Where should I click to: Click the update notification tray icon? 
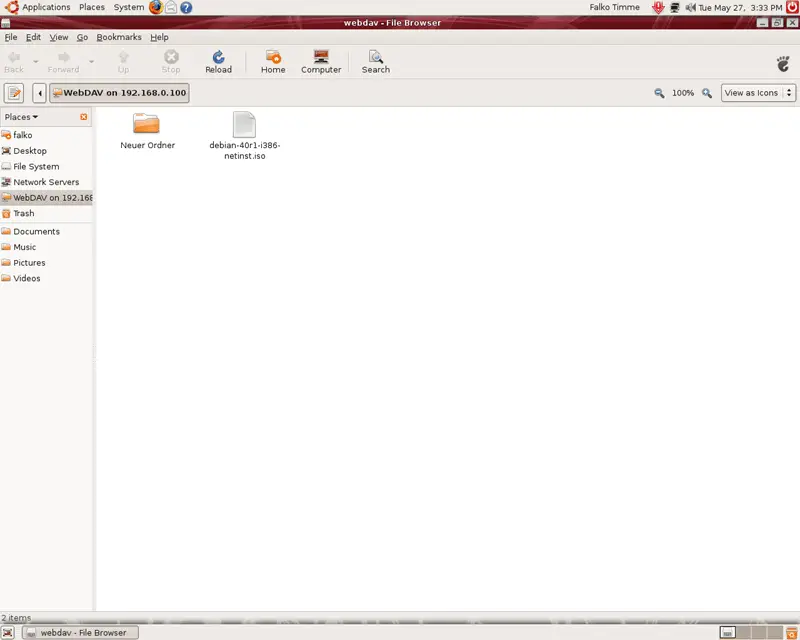(658, 7)
